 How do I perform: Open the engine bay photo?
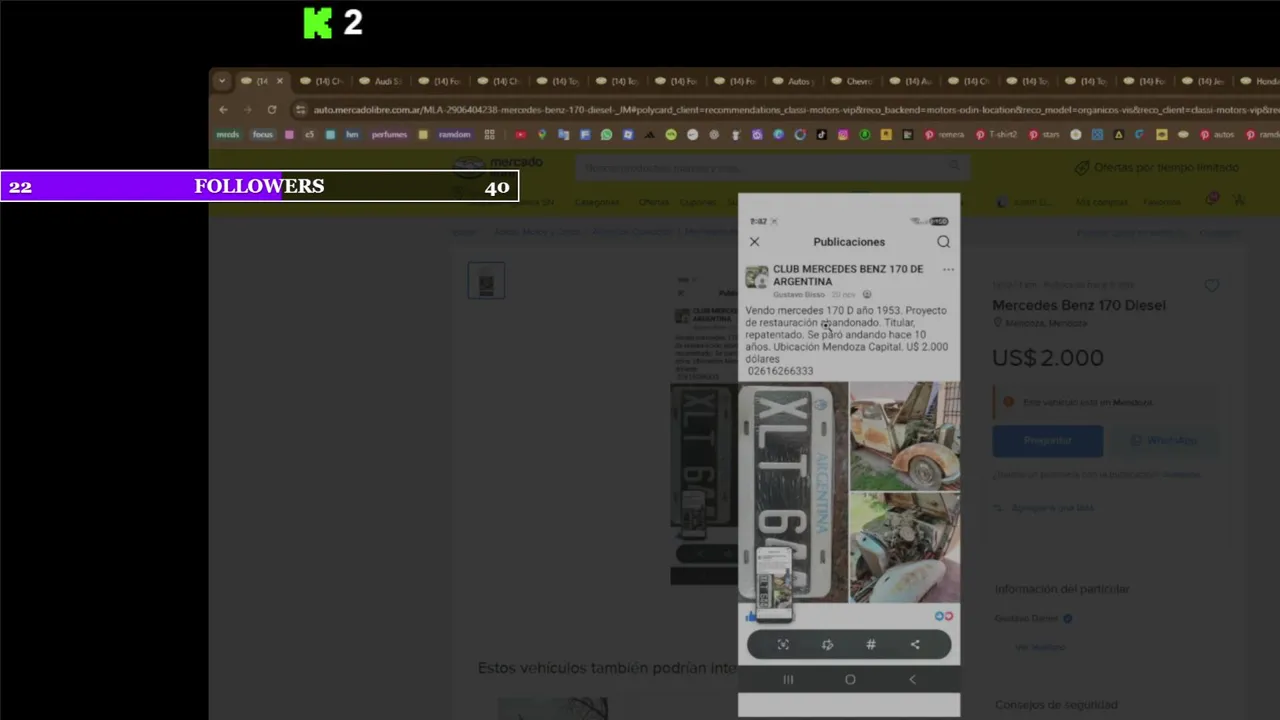905,547
